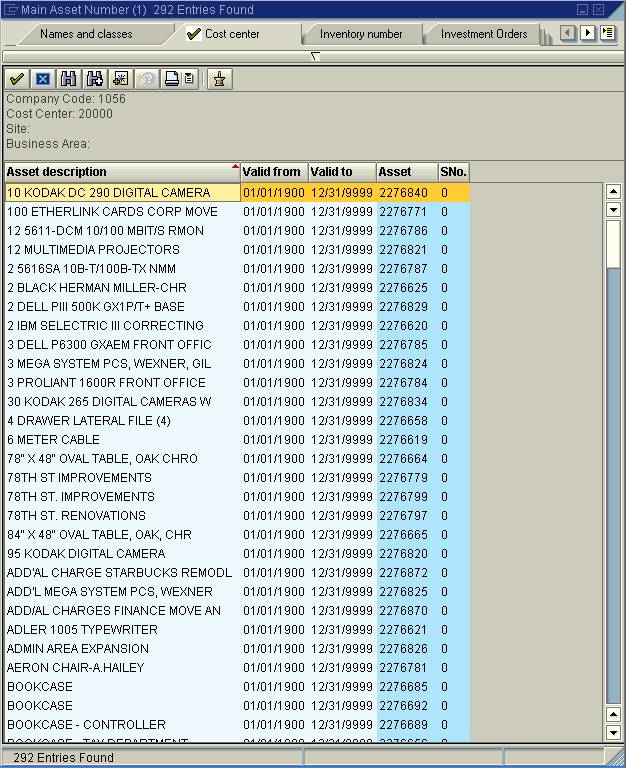Cancel with the blue X toolbar icon
Screen dimensions: 626x768
43,79
